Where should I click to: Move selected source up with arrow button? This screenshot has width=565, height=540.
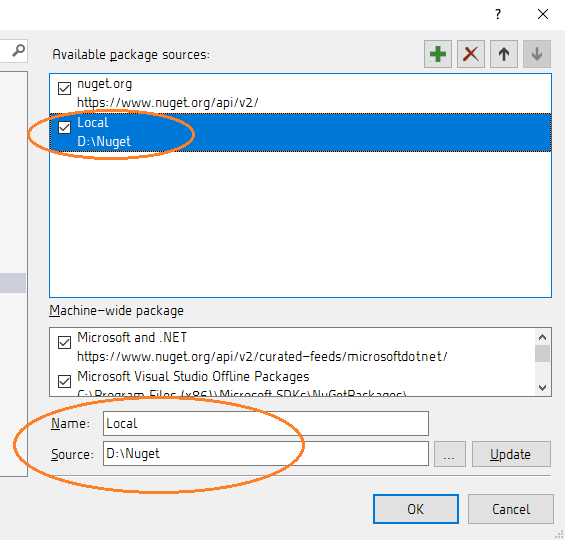point(504,54)
